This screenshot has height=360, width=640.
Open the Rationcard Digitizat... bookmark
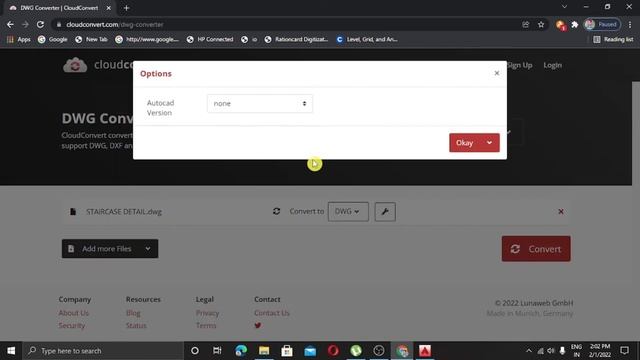point(296,39)
